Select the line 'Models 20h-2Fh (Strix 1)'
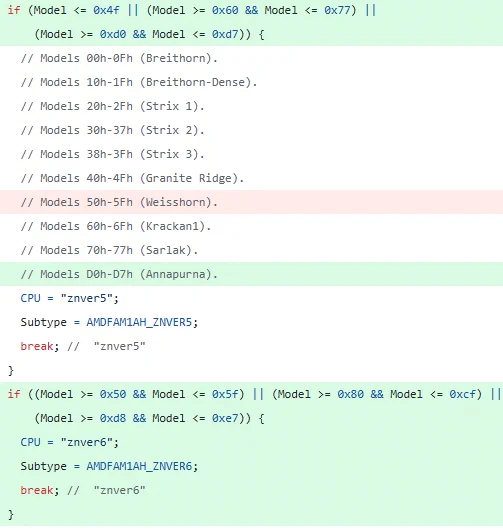Viewport: 503px width, 530px height. pyautogui.click(x=112, y=106)
